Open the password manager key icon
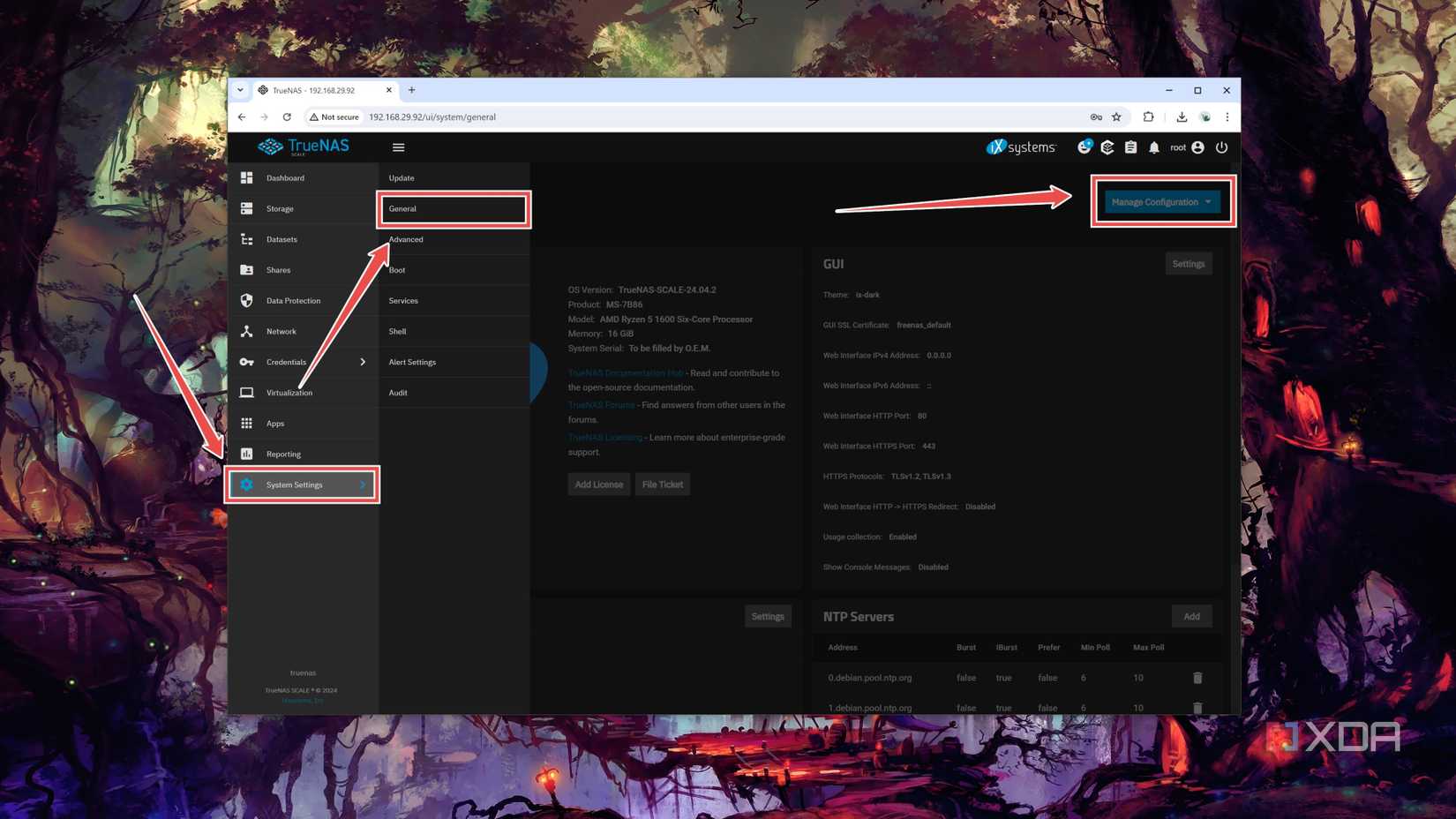The width and height of the screenshot is (1456, 819). [1096, 116]
